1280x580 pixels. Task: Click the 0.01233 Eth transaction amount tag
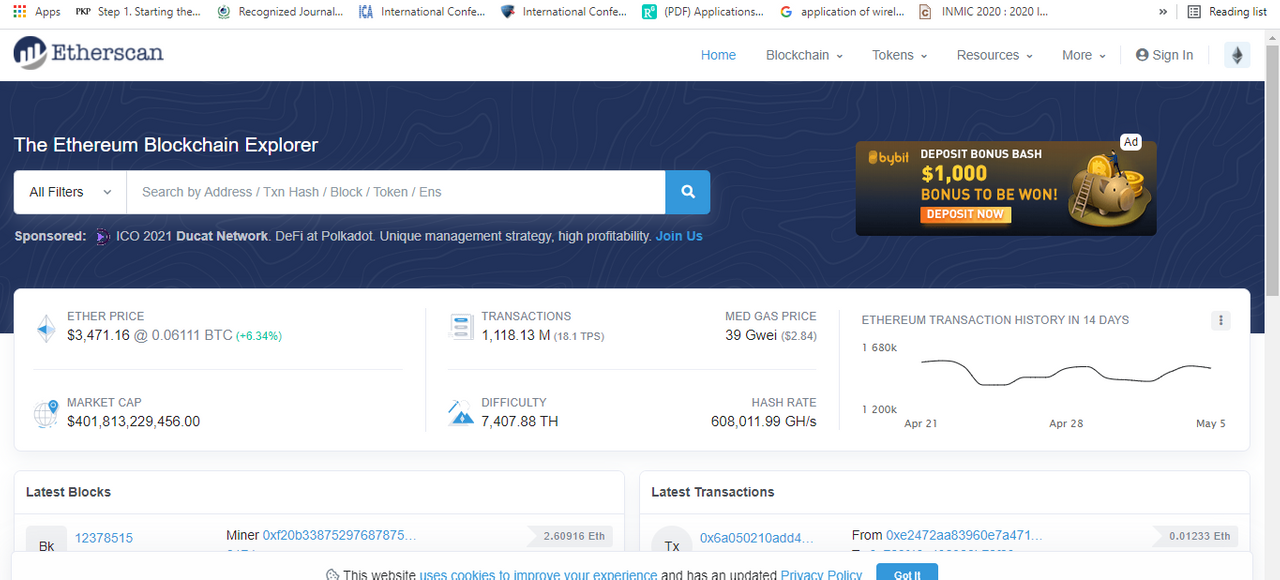coord(1196,536)
